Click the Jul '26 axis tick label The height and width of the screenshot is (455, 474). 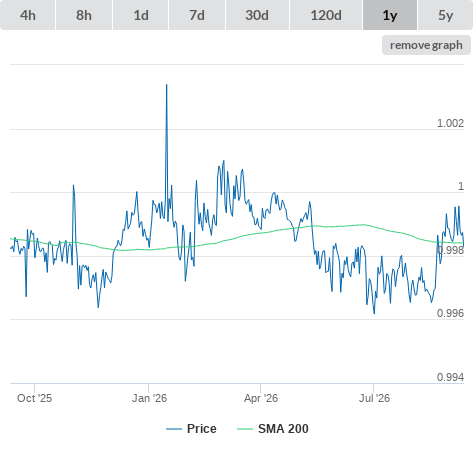click(374, 398)
